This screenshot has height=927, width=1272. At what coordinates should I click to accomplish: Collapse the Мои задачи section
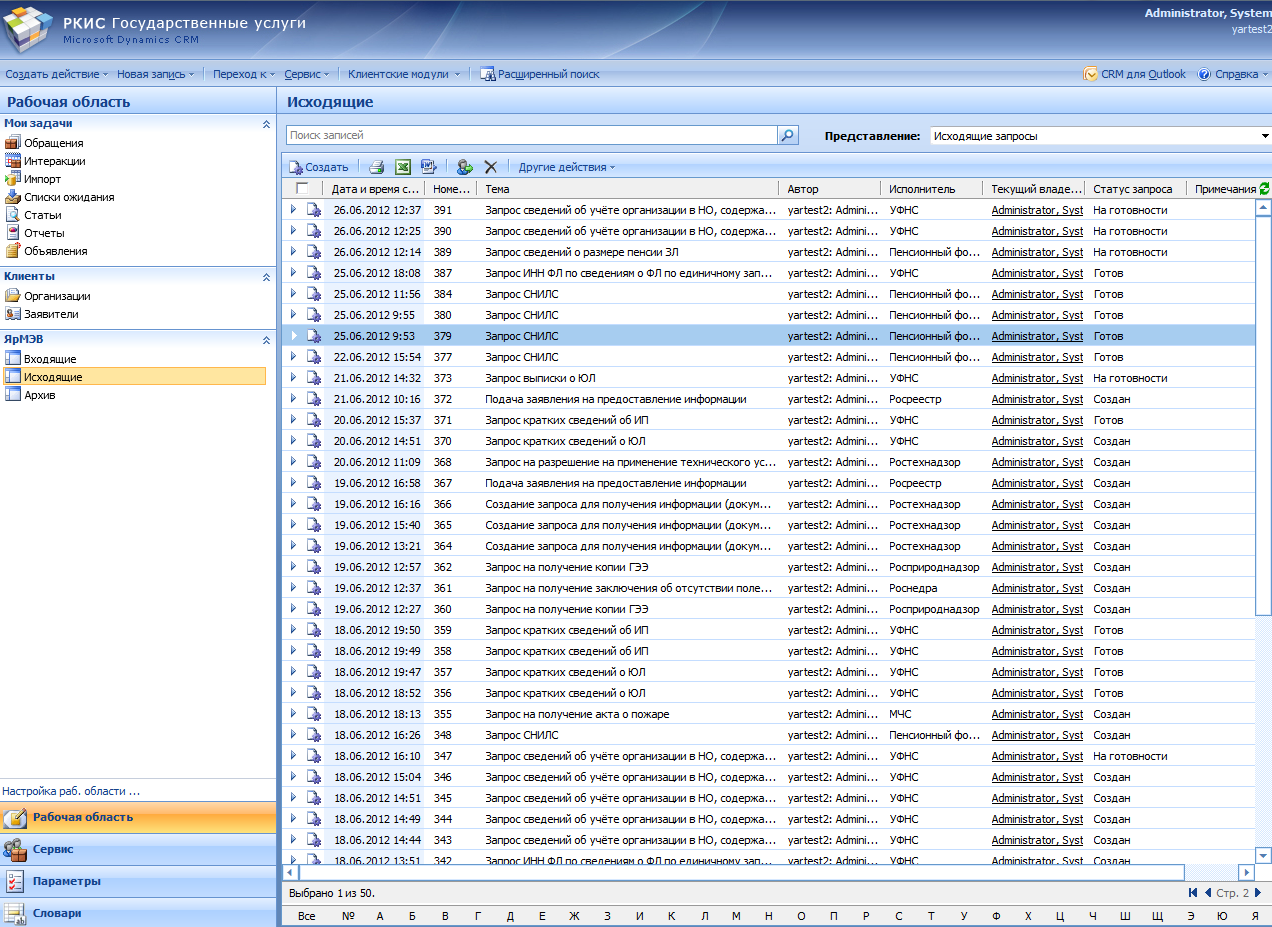266,124
